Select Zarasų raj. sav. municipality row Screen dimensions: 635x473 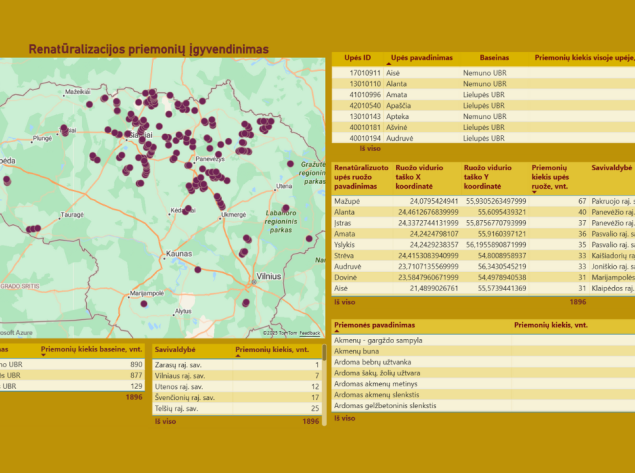point(177,365)
